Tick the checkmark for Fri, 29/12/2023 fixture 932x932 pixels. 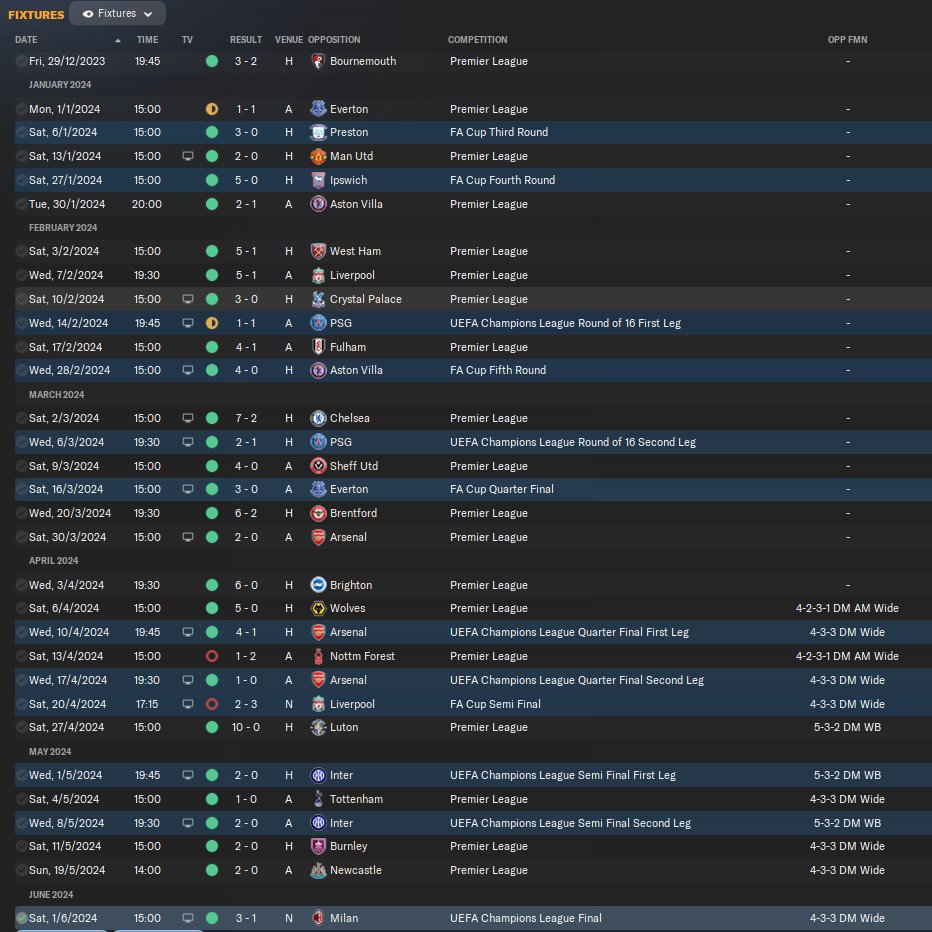tap(21, 61)
